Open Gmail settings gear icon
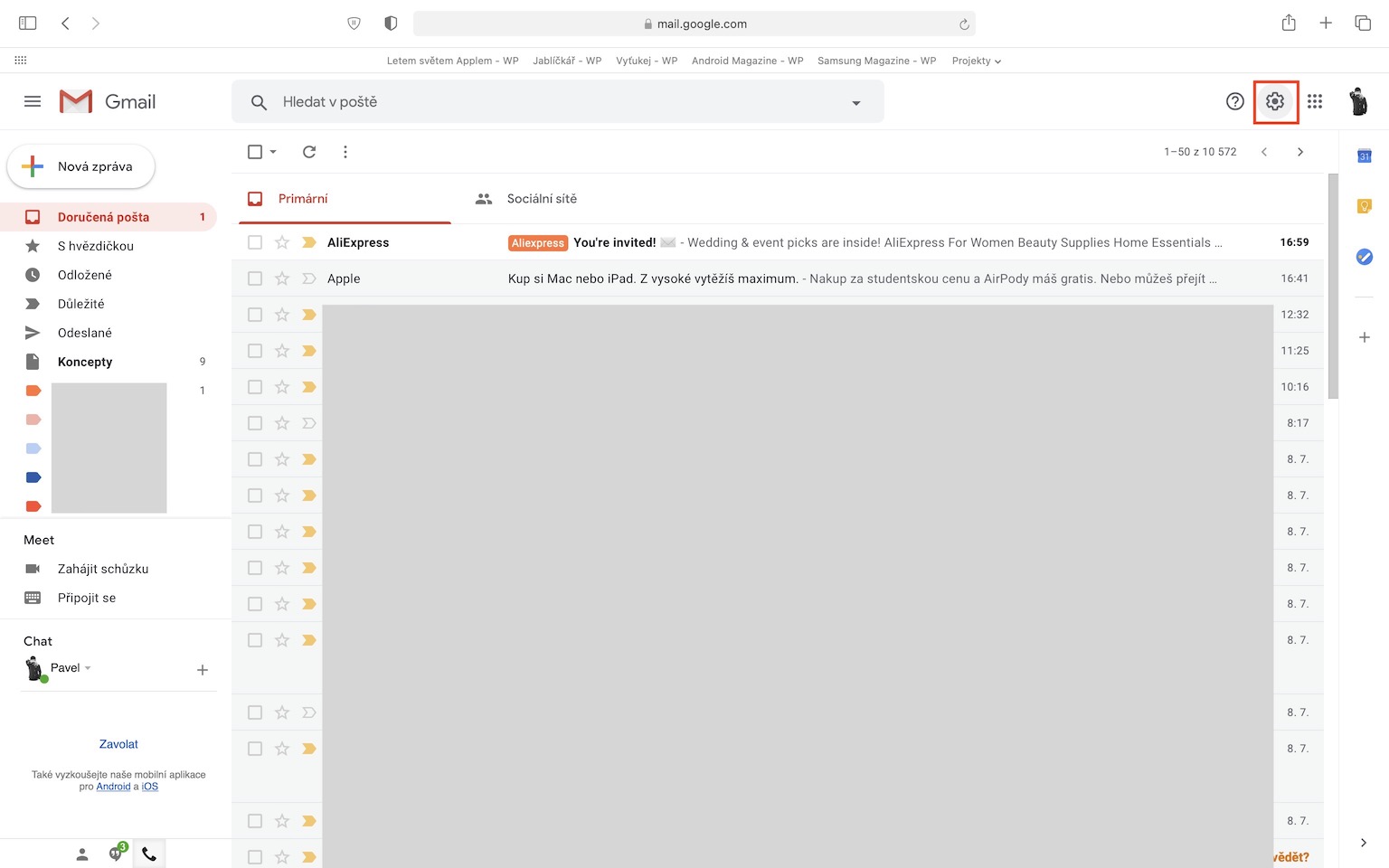This screenshot has height=868, width=1389. (1275, 102)
